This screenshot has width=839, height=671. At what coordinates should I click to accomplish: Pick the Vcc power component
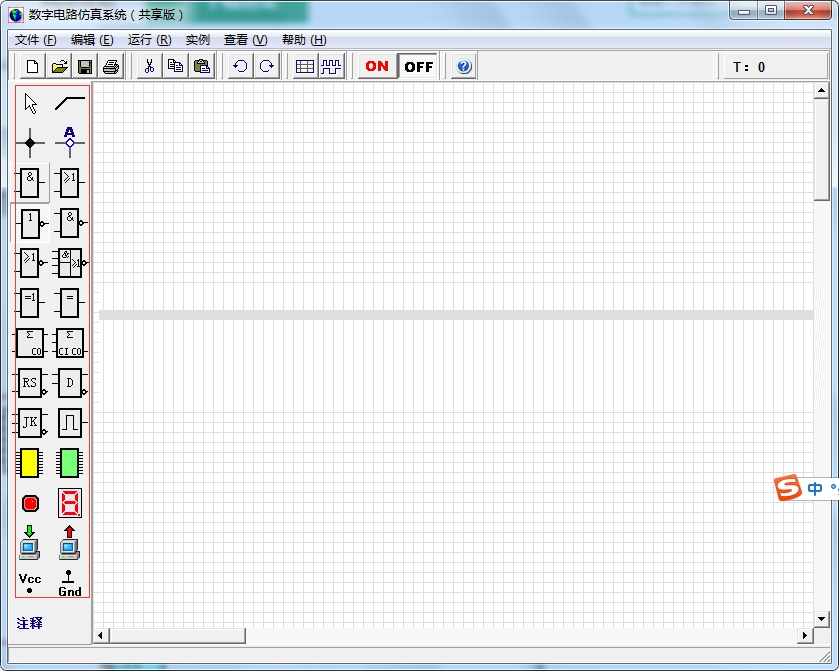click(x=30, y=583)
